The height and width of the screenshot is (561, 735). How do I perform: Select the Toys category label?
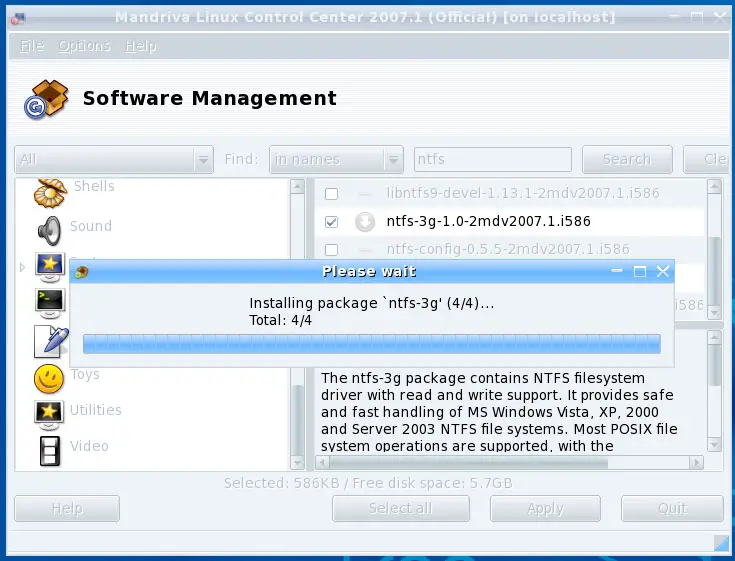(x=85, y=374)
